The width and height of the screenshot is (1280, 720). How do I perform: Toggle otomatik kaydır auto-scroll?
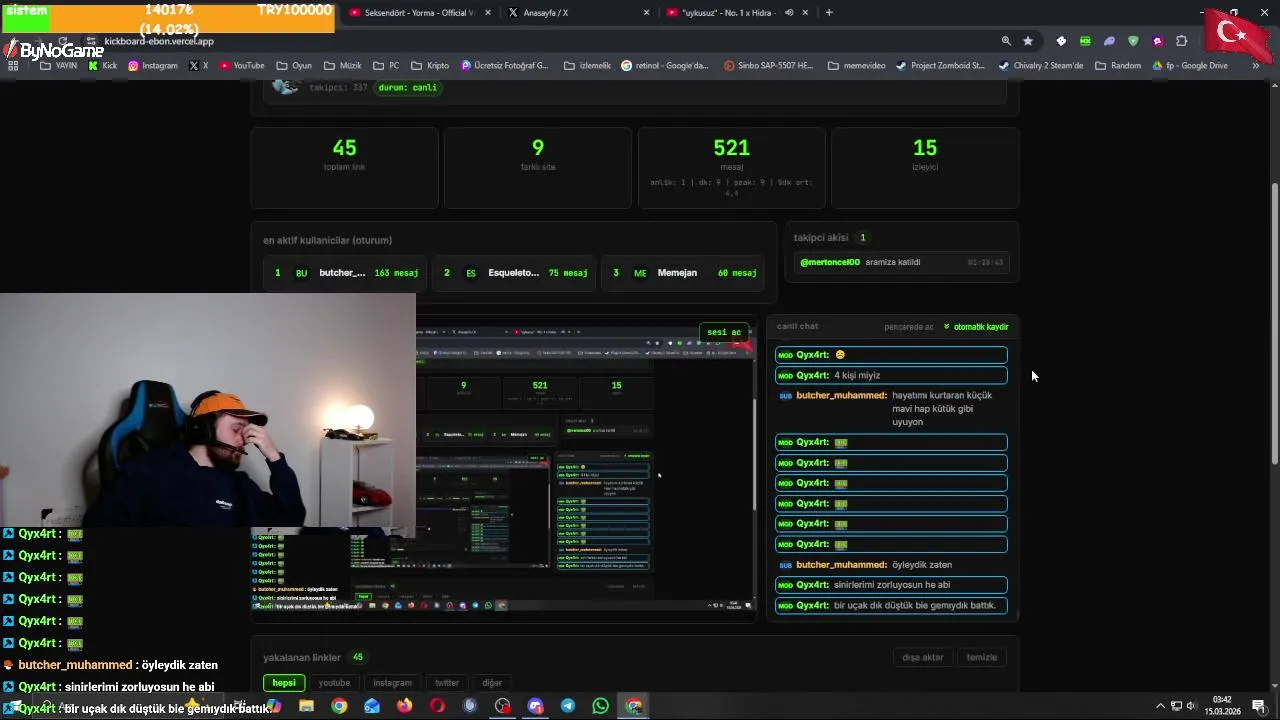click(976, 327)
